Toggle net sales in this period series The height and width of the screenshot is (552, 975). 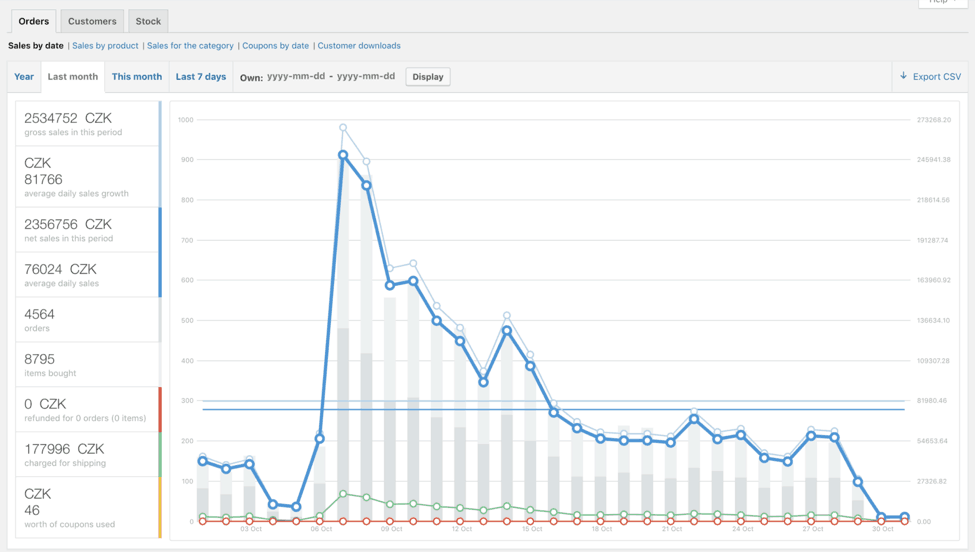coord(87,230)
